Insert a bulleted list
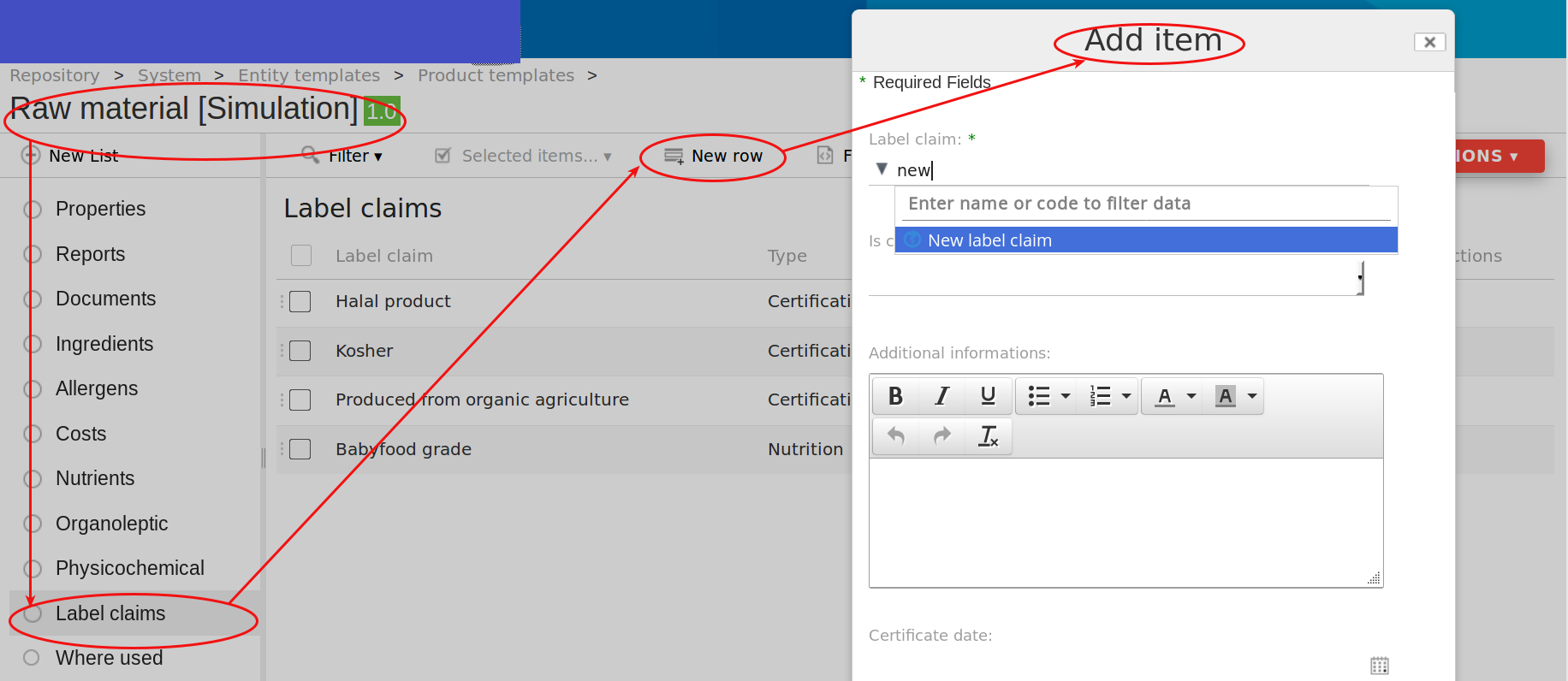The image size is (1568, 681). tap(1039, 396)
